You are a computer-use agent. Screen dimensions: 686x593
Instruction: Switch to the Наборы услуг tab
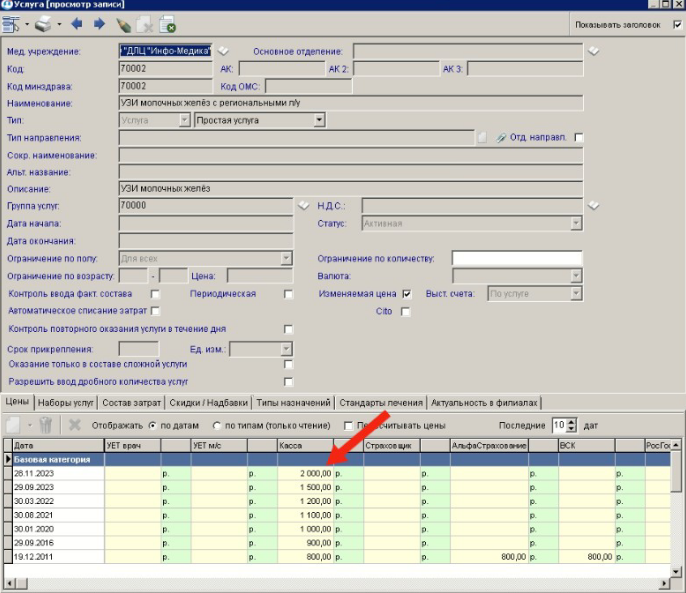(x=64, y=402)
